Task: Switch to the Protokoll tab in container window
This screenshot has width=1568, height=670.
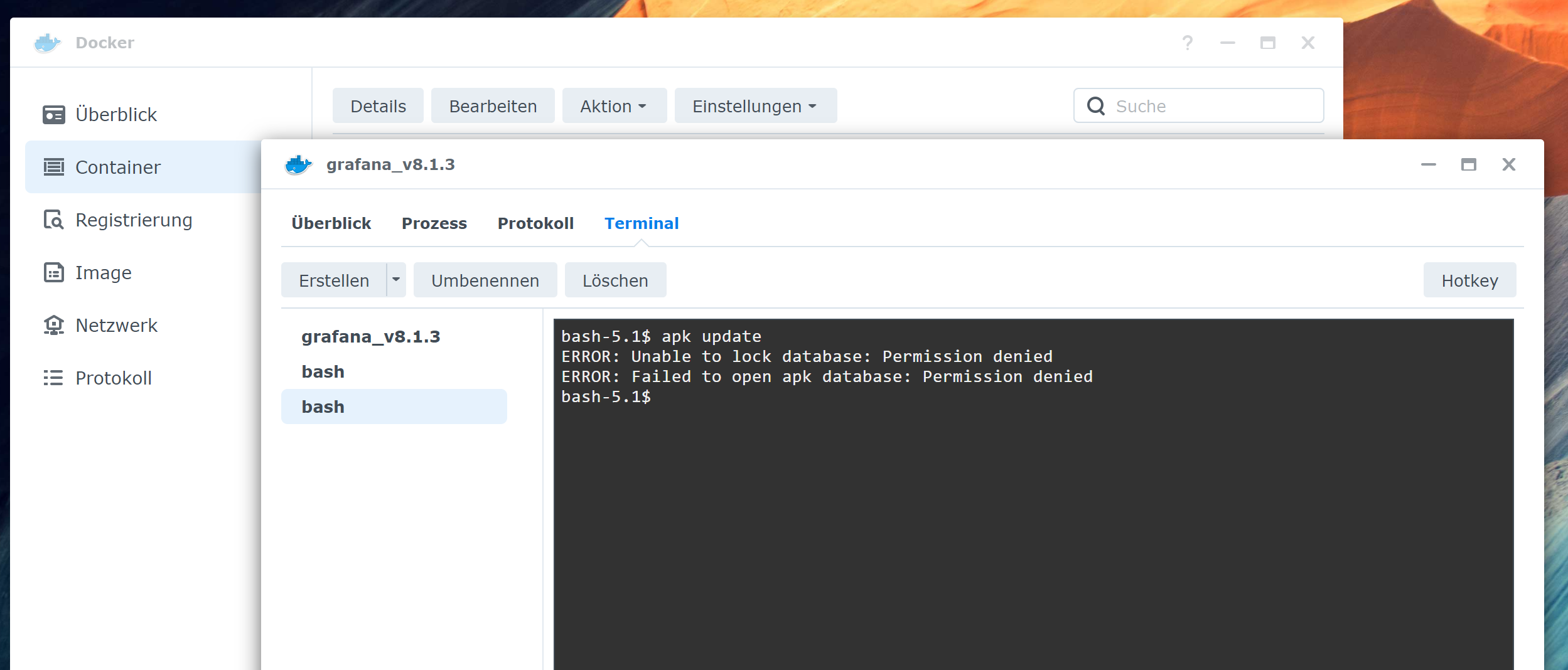Action: [x=535, y=223]
